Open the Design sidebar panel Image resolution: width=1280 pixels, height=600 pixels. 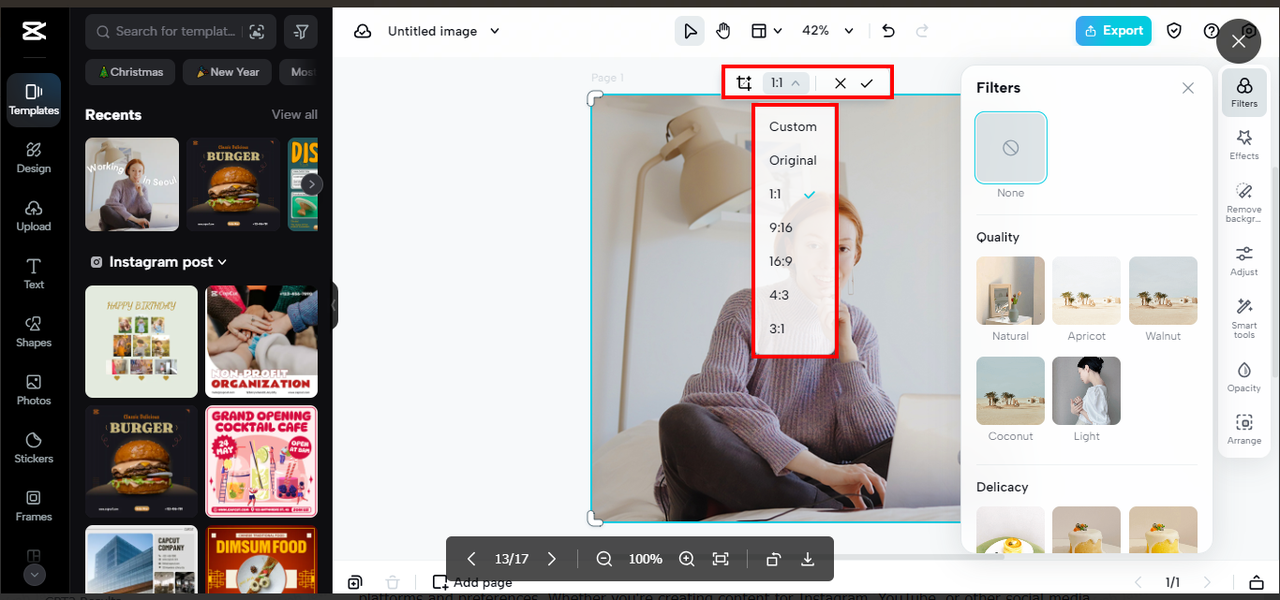(33, 158)
